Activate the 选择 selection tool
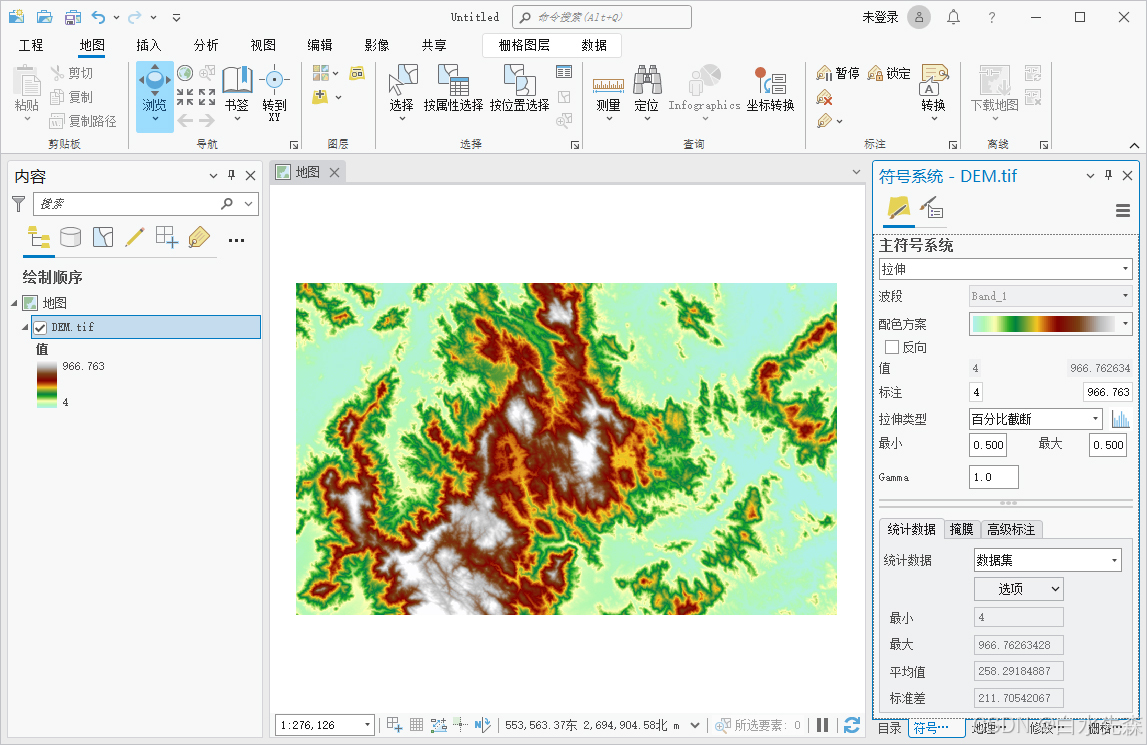The image size is (1147, 745). click(x=402, y=91)
